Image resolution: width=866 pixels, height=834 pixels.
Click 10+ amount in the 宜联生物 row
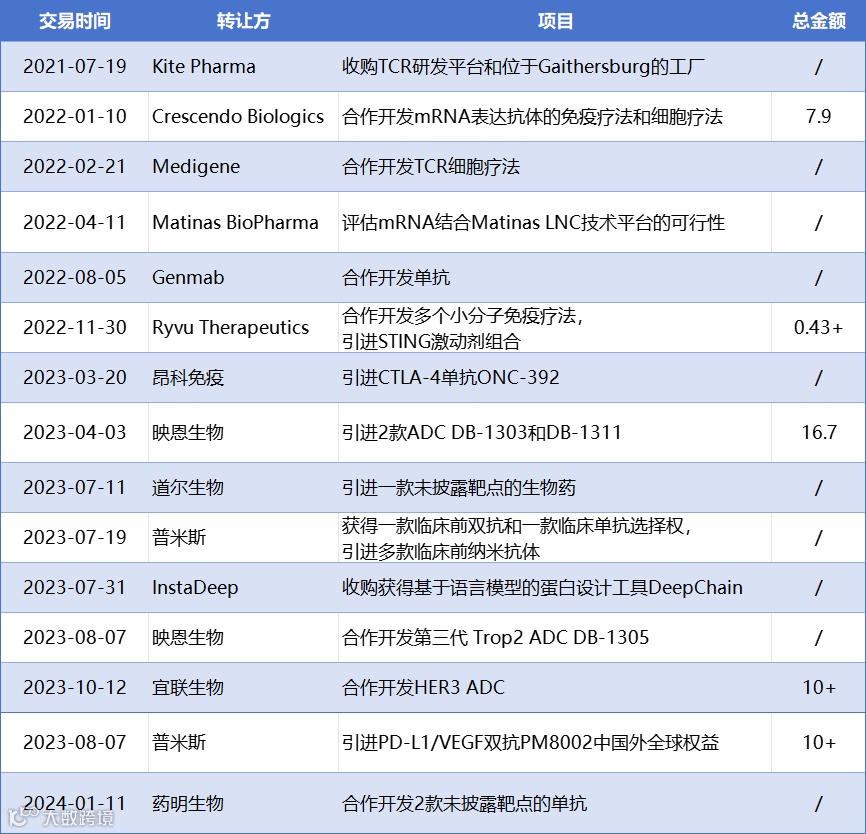coord(819,688)
